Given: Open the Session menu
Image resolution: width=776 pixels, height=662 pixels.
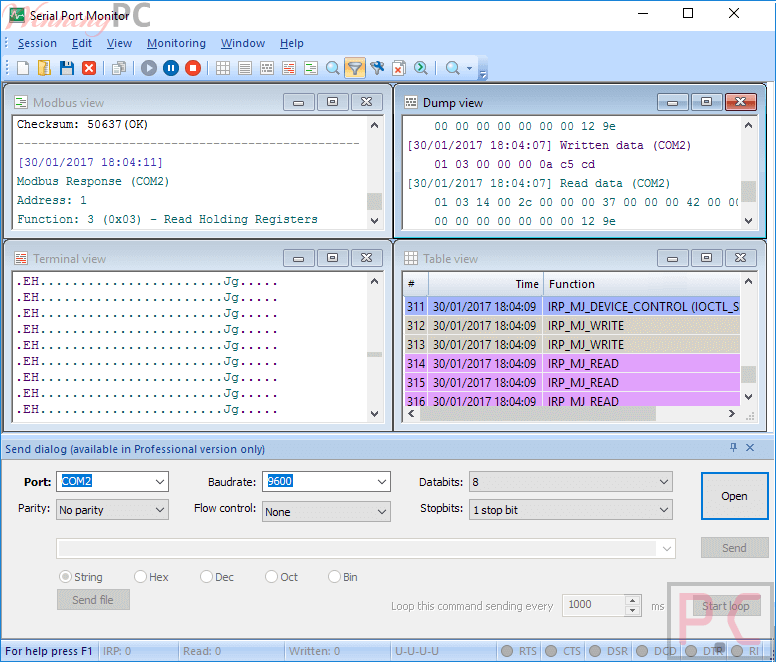Looking at the screenshot, I should click(x=37, y=44).
